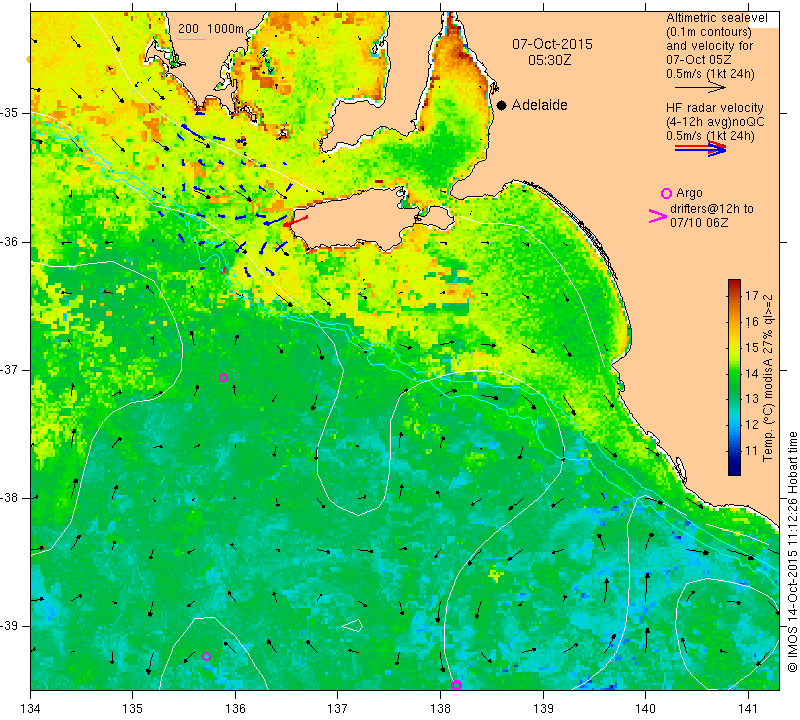Viewport: 800px width, 720px height.
Task: Click the 'drifters@12h to' legend text
Action: pos(711,209)
